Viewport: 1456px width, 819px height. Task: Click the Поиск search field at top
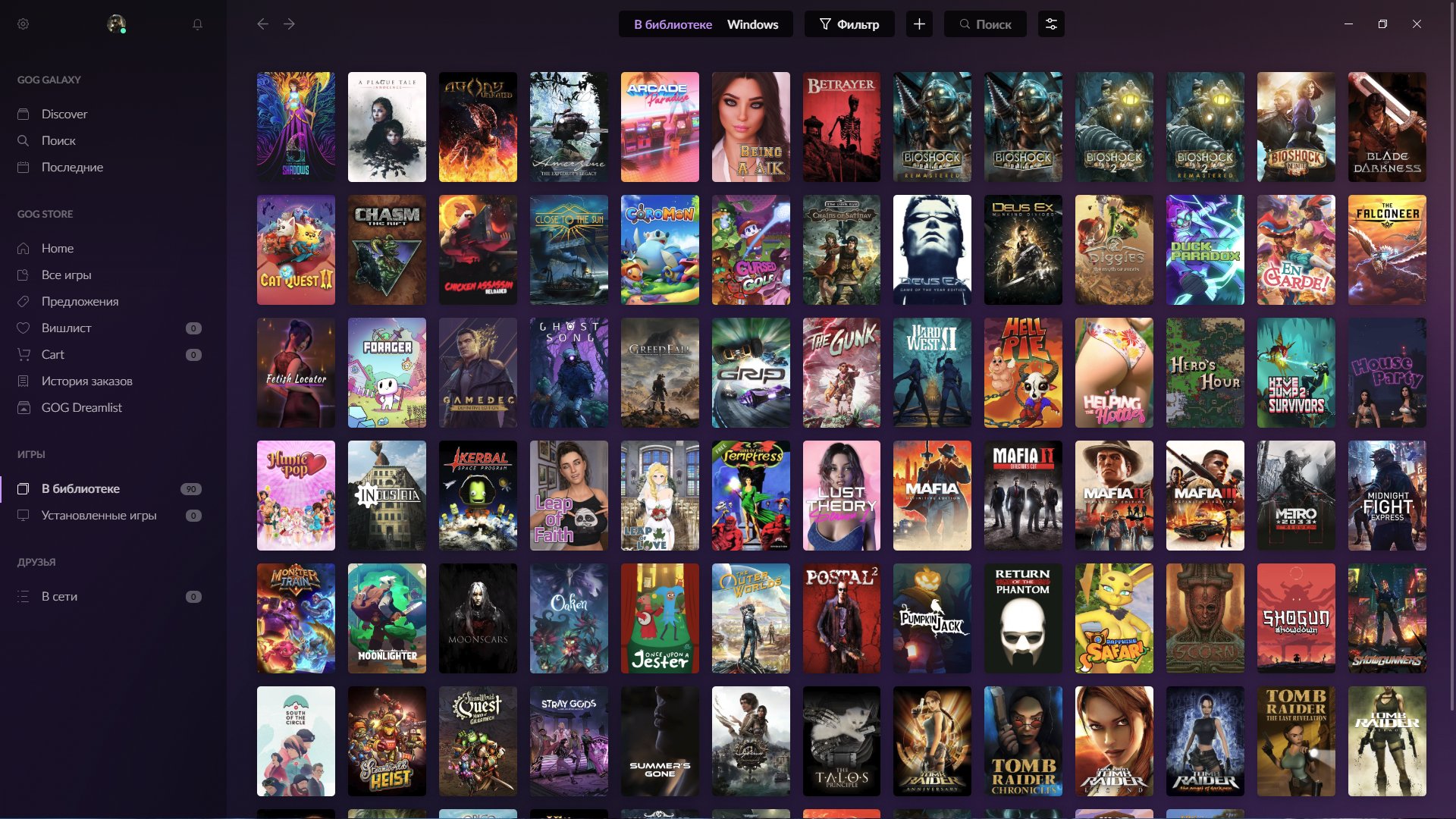coord(985,24)
